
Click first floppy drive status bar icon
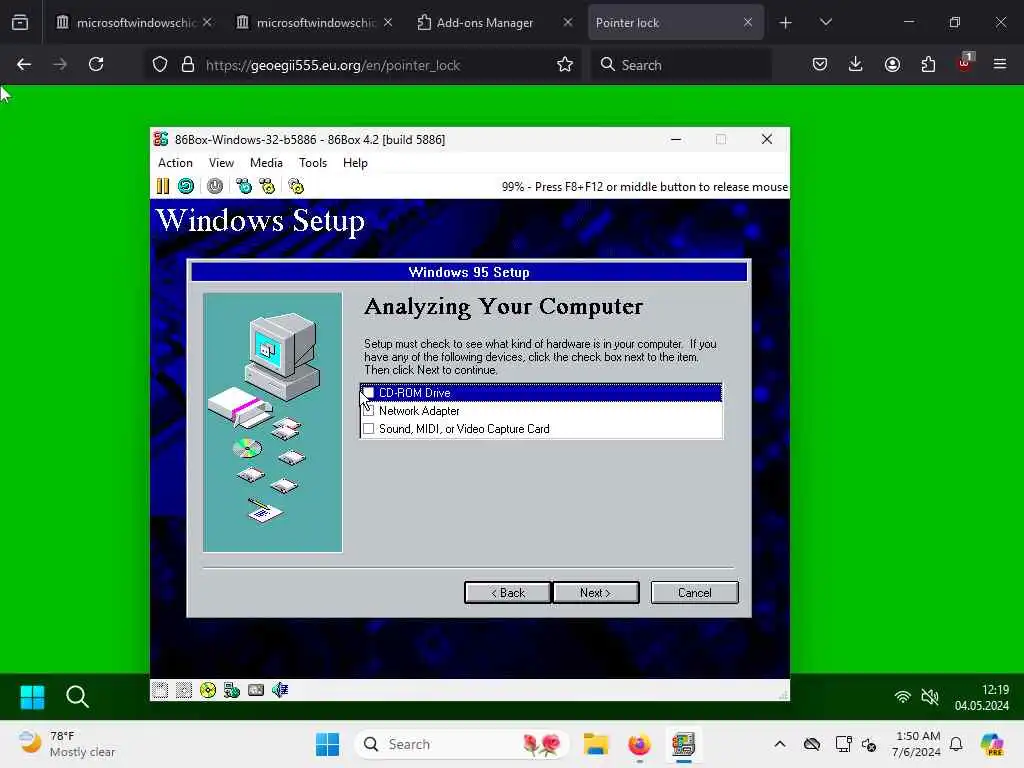[x=160, y=690]
